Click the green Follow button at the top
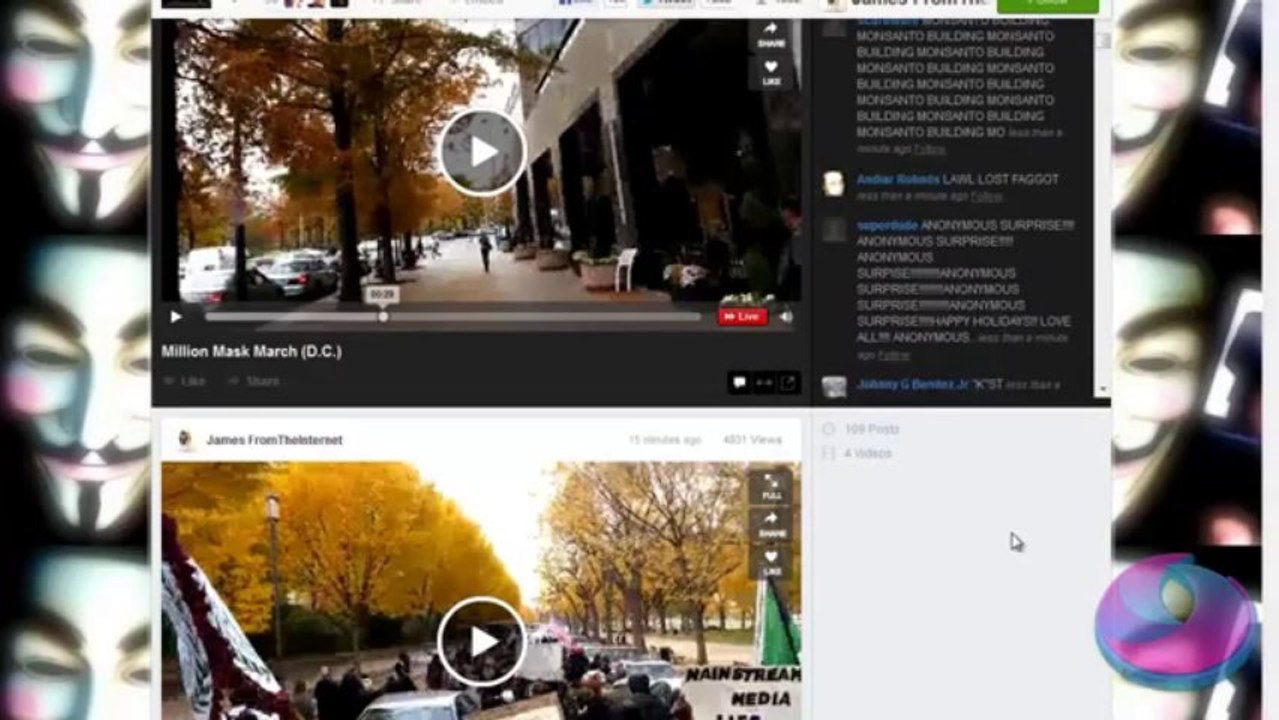The height and width of the screenshot is (720, 1279). click(1047, 5)
